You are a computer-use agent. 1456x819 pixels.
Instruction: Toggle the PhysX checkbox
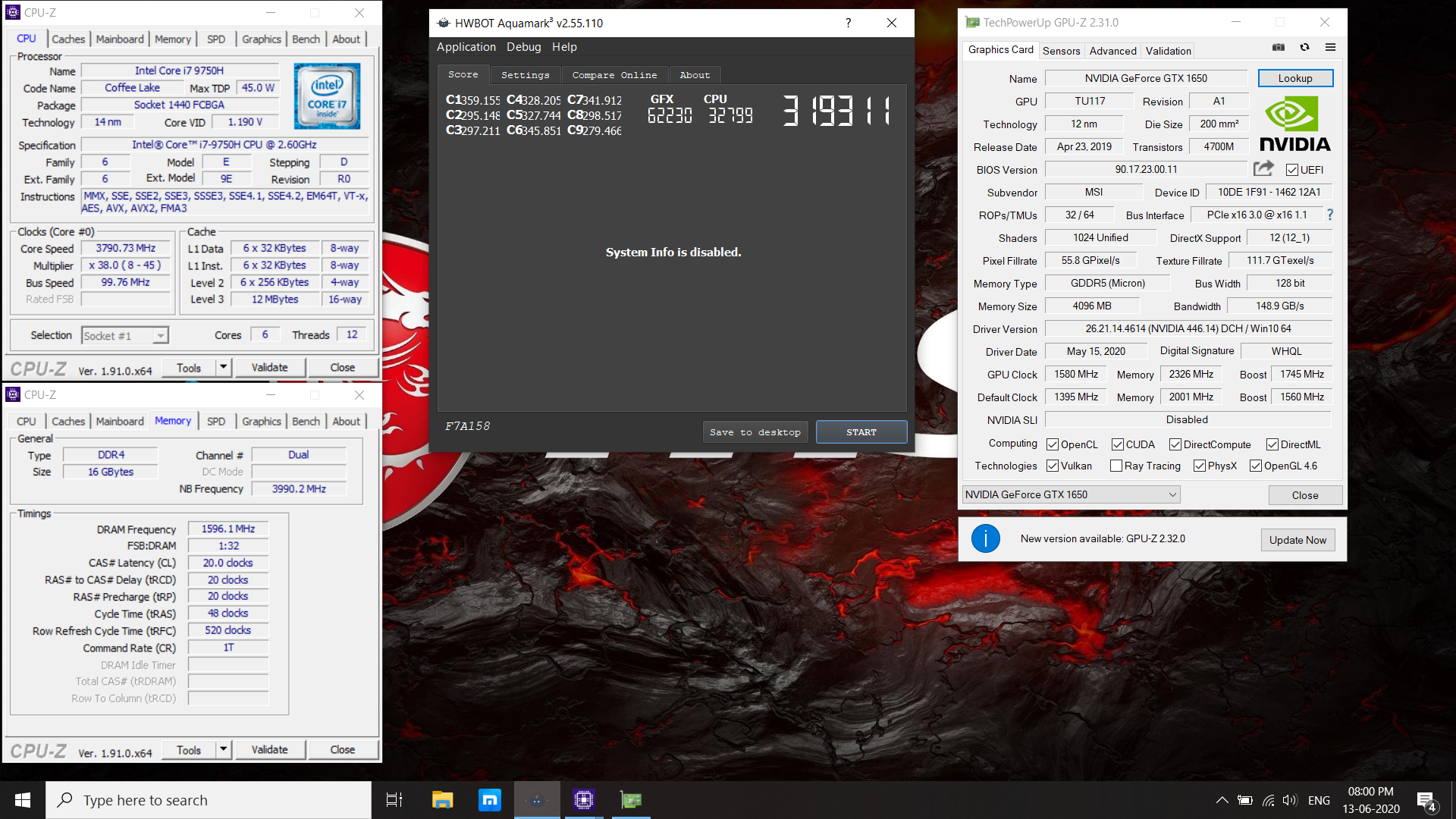[x=1200, y=466]
